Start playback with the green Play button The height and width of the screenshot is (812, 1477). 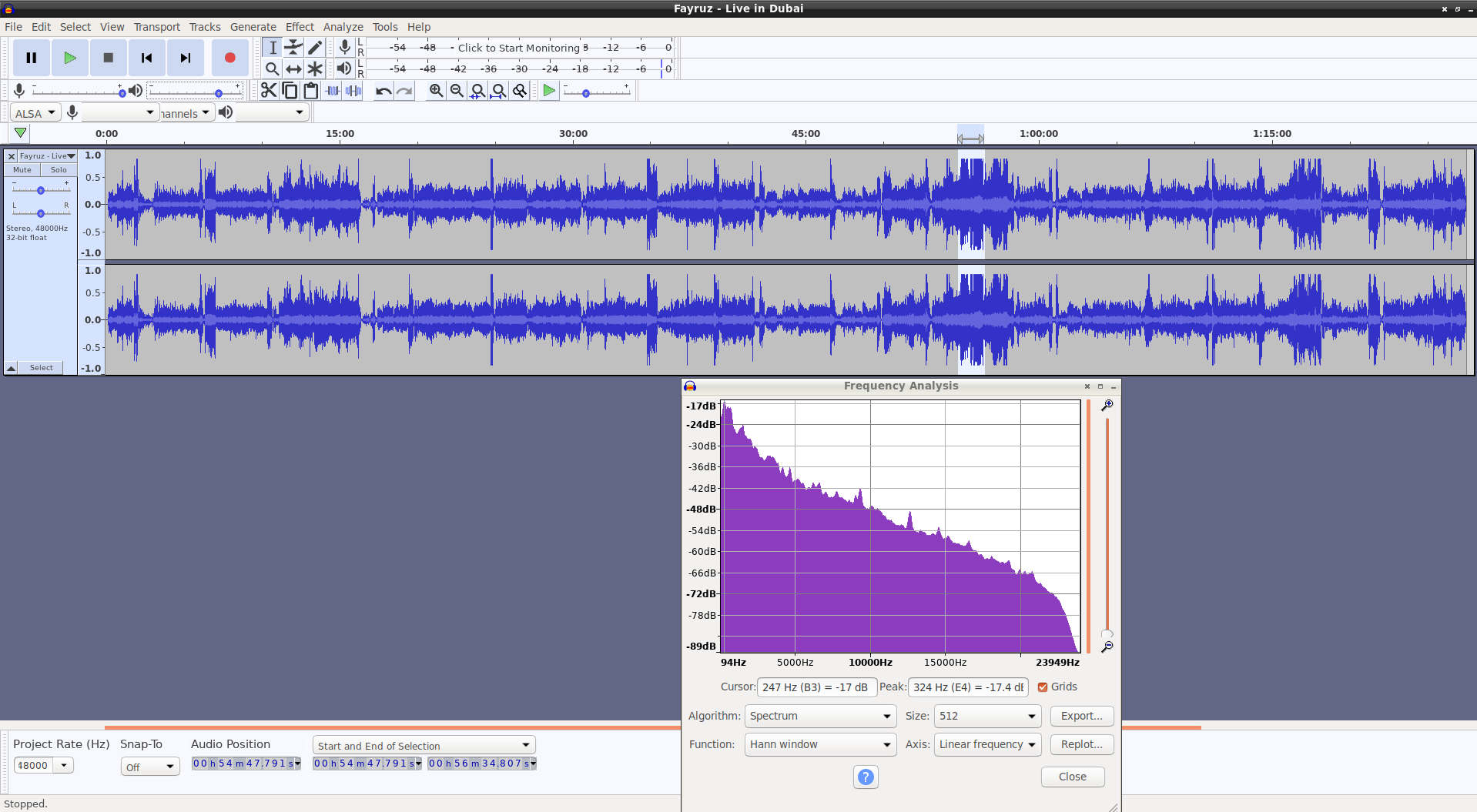pyautogui.click(x=70, y=58)
